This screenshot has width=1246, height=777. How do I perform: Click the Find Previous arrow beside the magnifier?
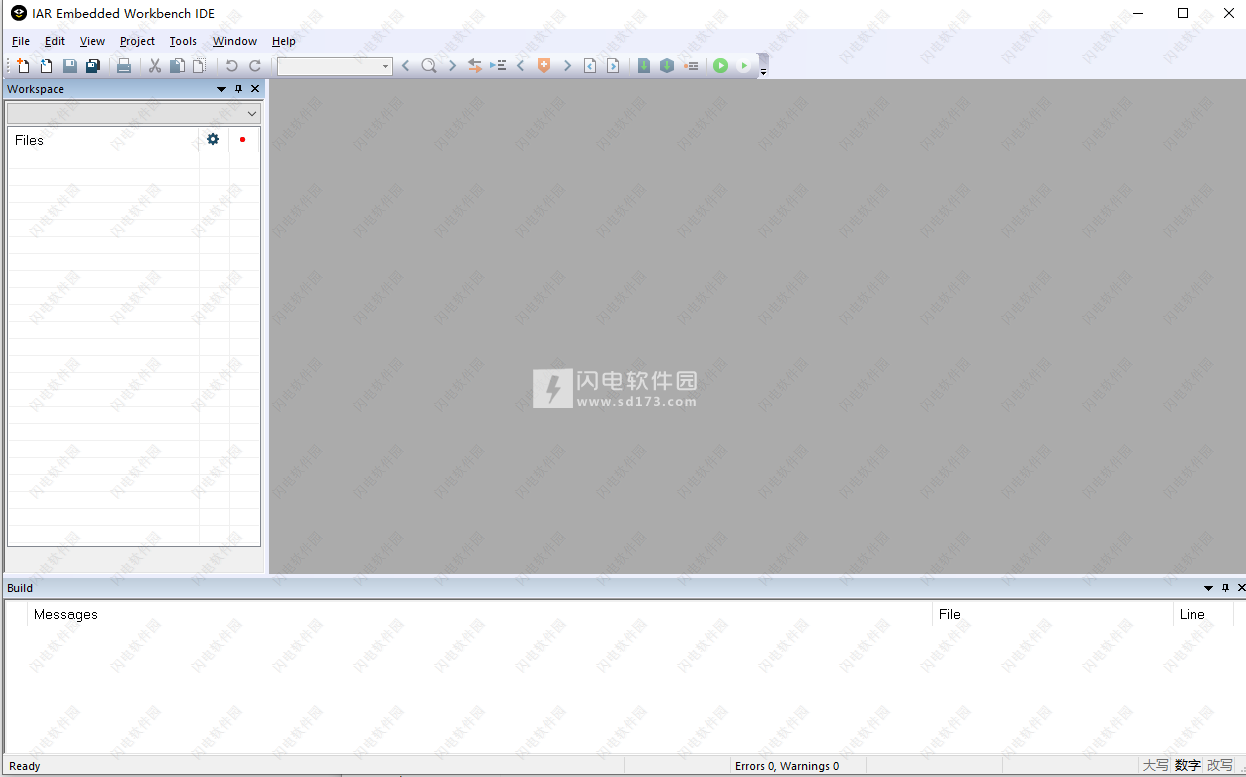(405, 66)
